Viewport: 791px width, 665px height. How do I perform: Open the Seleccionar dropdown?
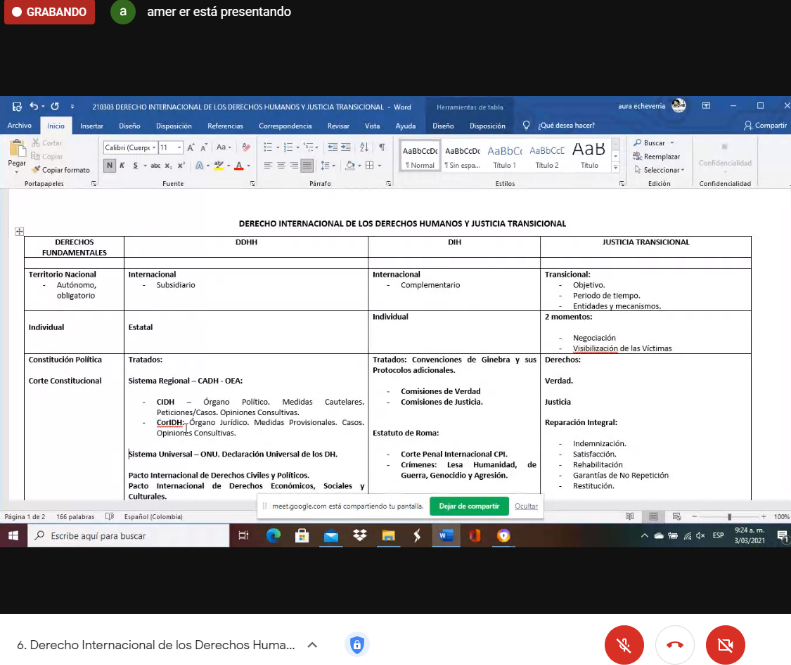tap(659, 170)
